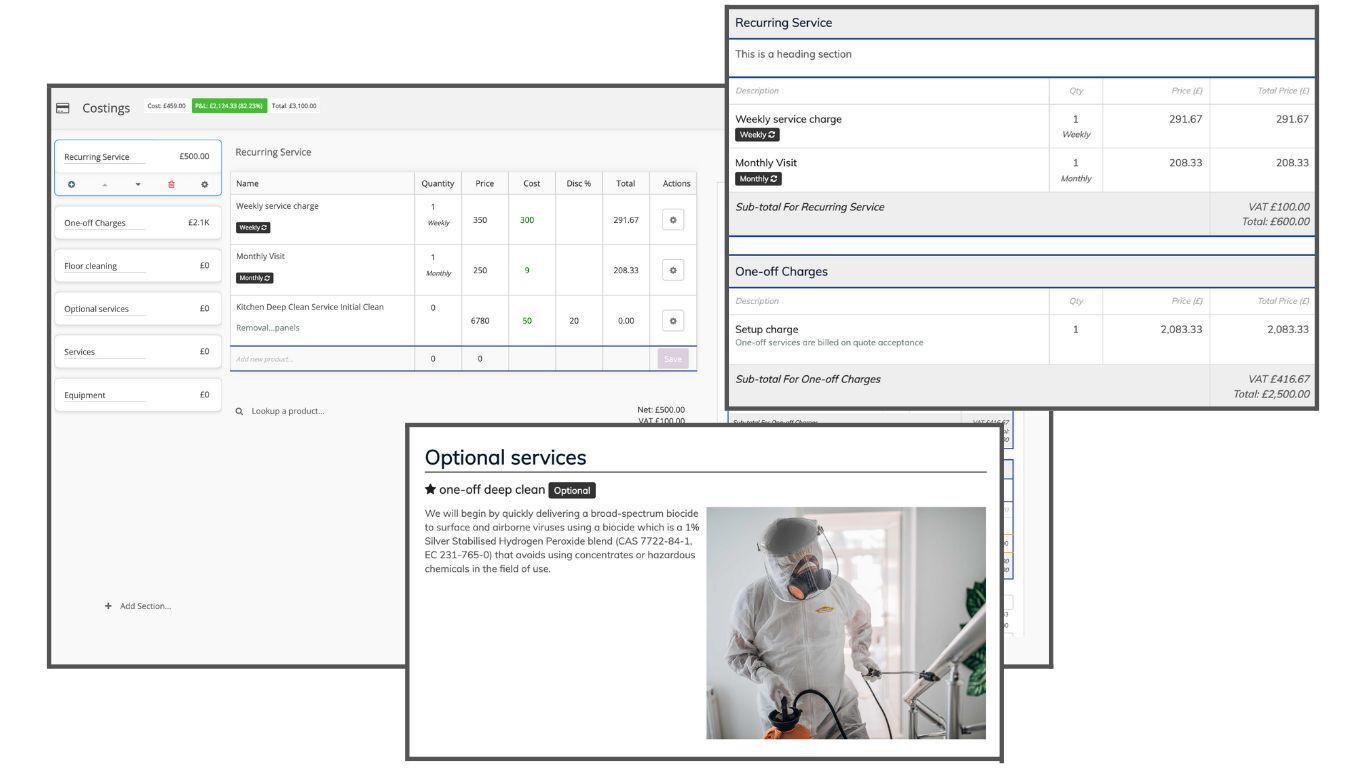This screenshot has width=1366, height=768.
Task: Expand the Add Section option
Action: pyautogui.click(x=138, y=606)
